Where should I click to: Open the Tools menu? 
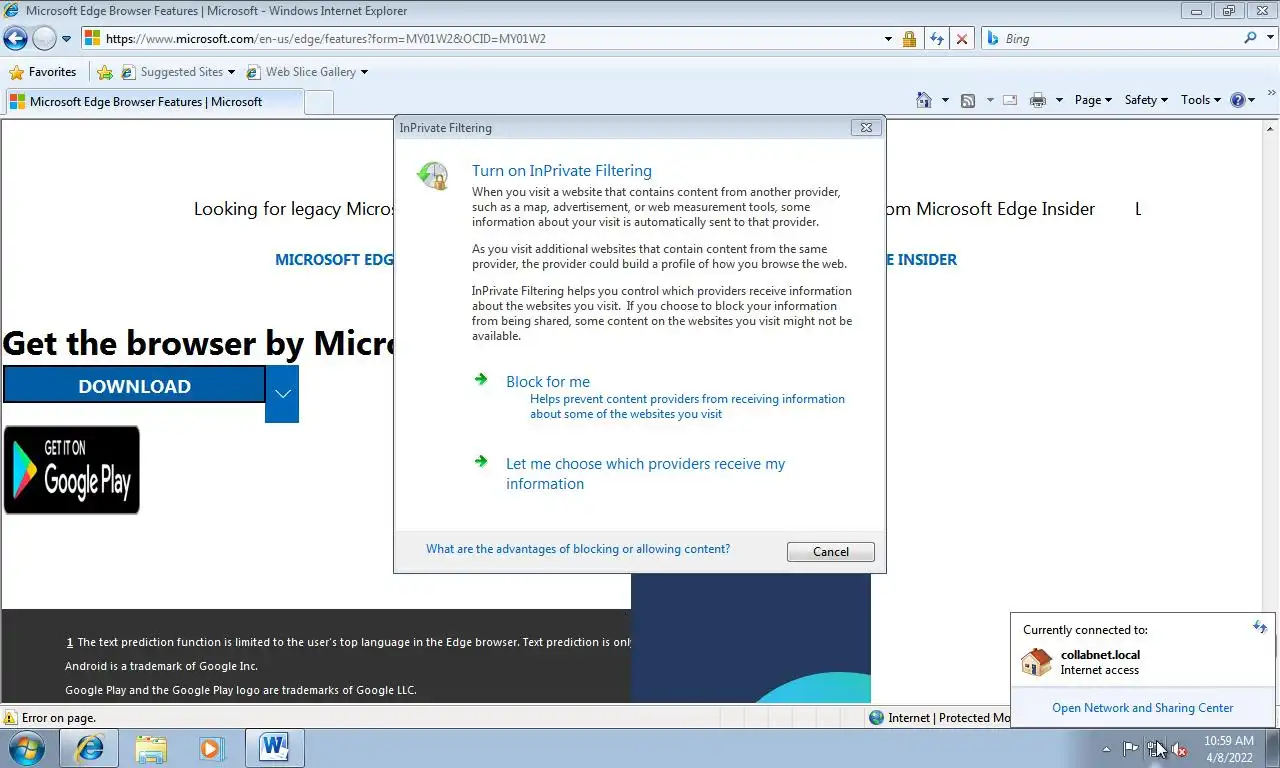pos(1201,100)
